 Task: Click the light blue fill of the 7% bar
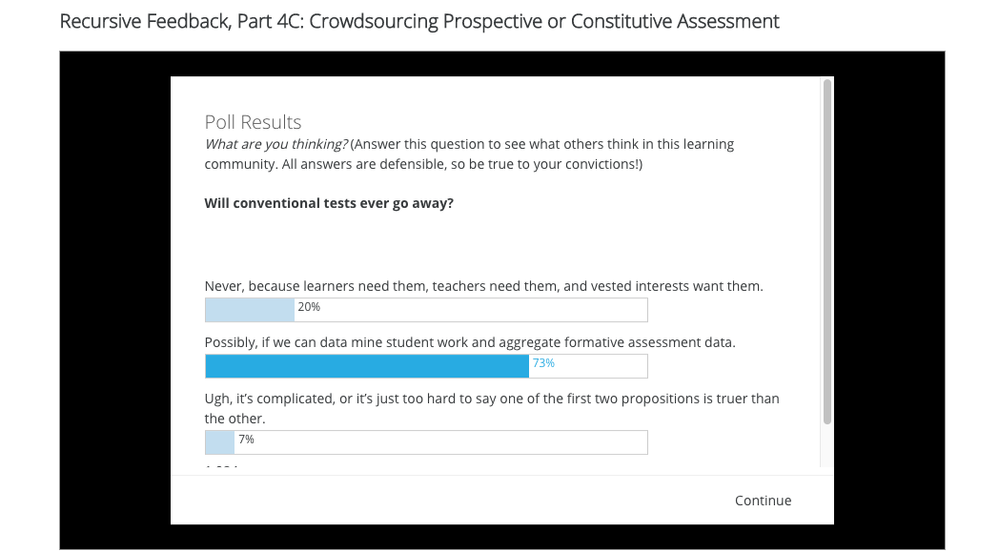(x=219, y=442)
